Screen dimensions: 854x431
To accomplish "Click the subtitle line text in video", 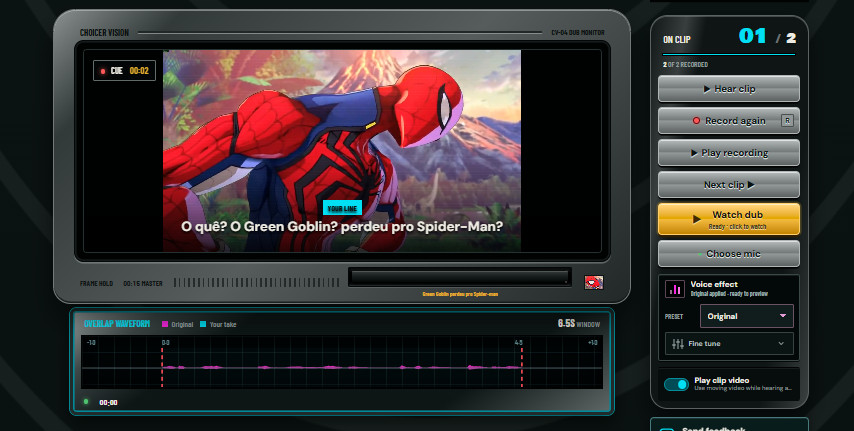I will point(342,227).
